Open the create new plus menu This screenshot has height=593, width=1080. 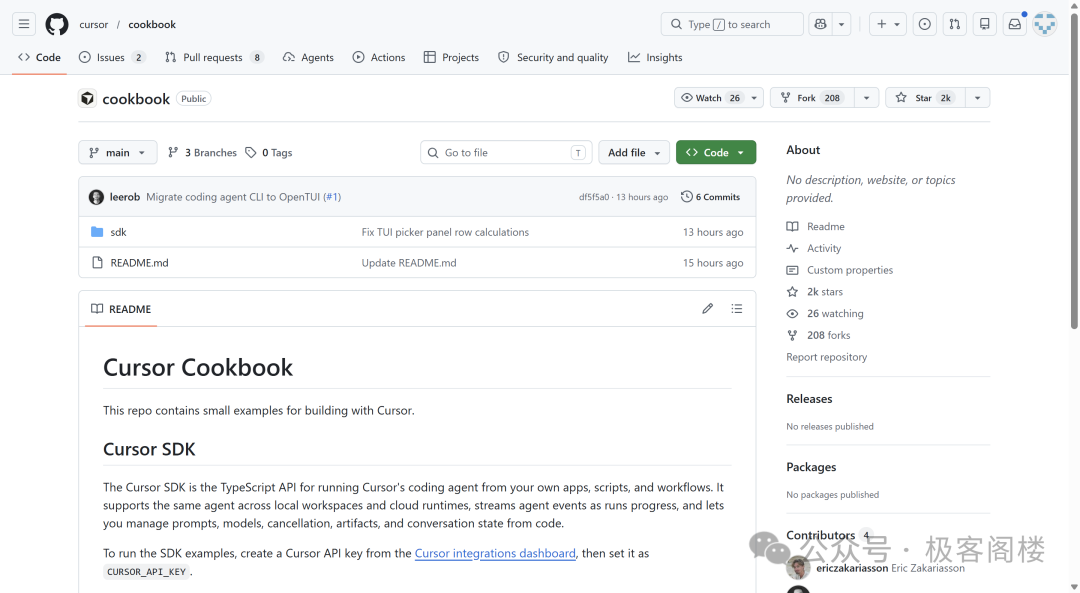pos(888,24)
